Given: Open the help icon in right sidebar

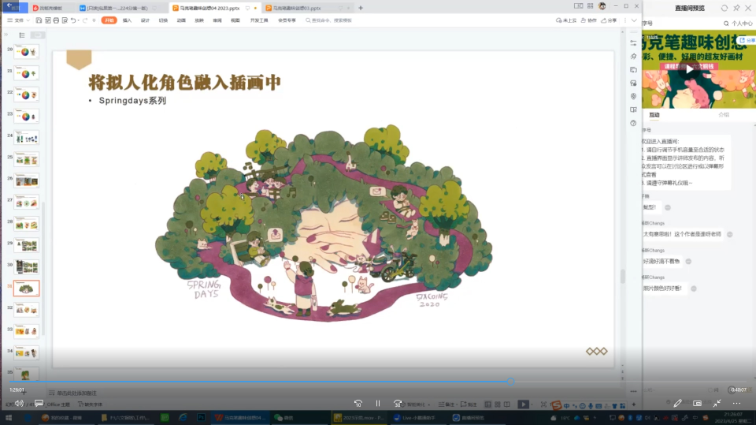Looking at the screenshot, I should tap(634, 123).
